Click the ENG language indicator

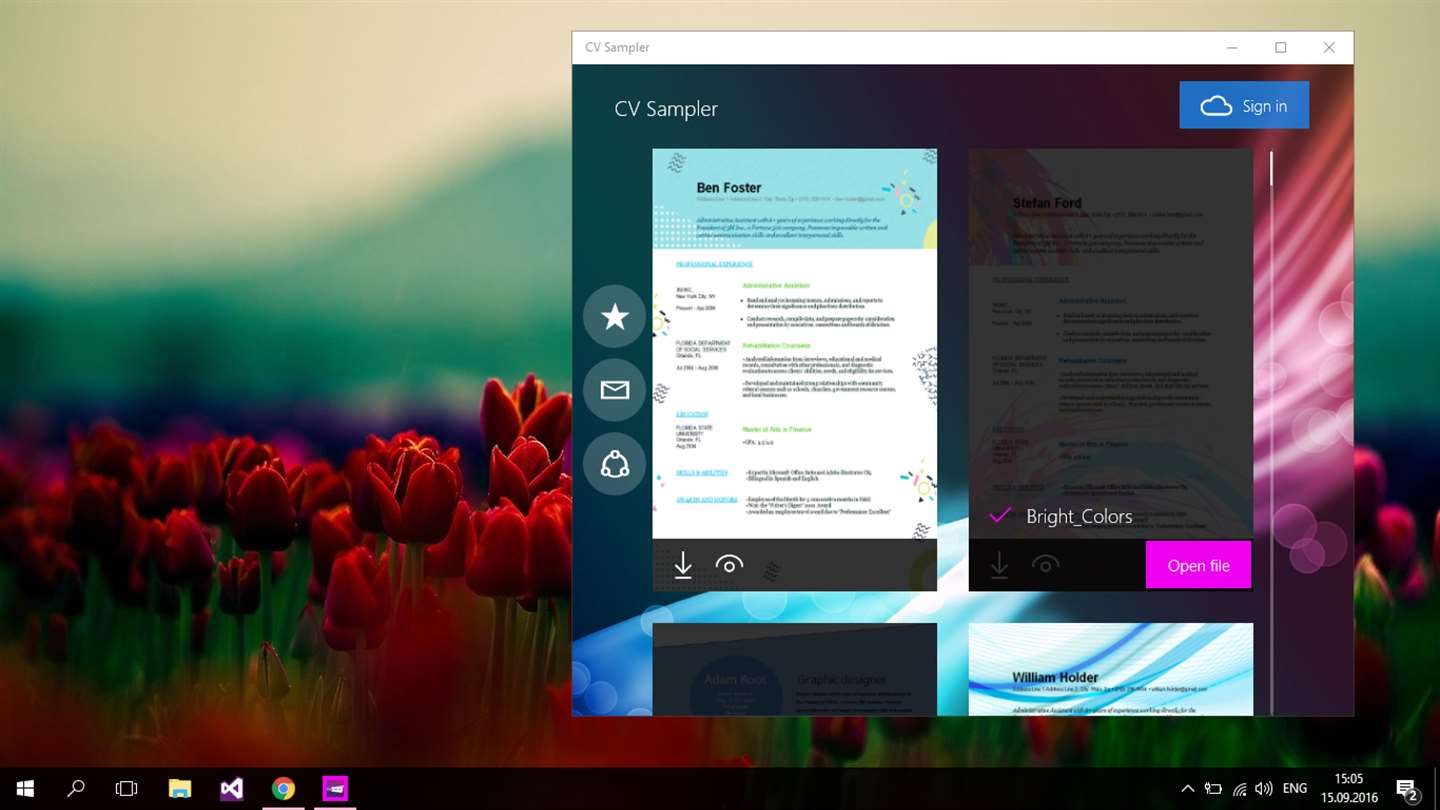point(1295,789)
